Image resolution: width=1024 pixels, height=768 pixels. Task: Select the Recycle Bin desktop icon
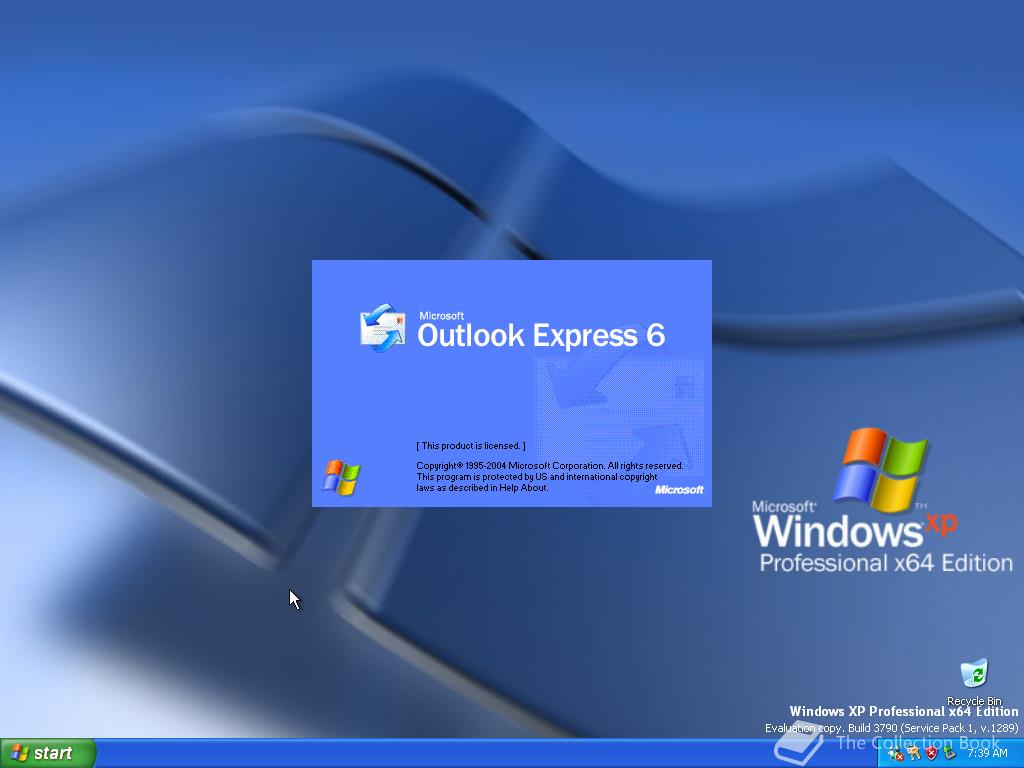974,682
